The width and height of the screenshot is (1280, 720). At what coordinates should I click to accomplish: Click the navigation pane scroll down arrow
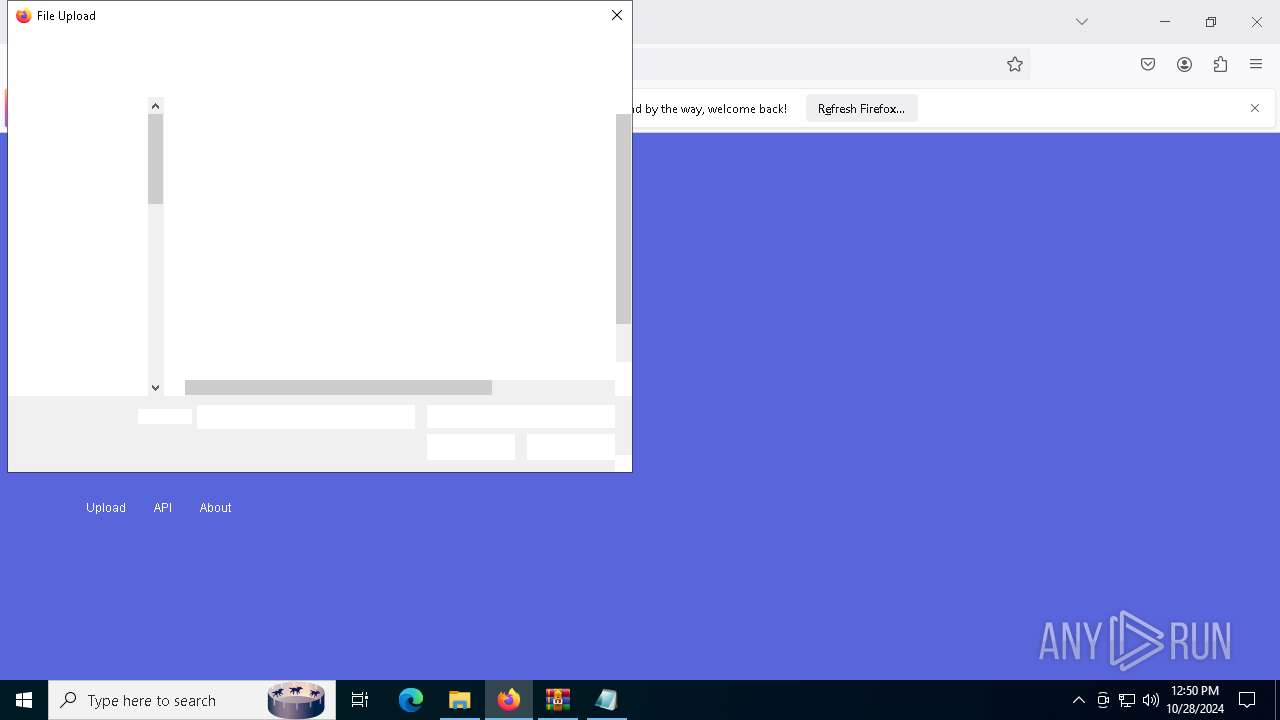pyautogui.click(x=155, y=388)
